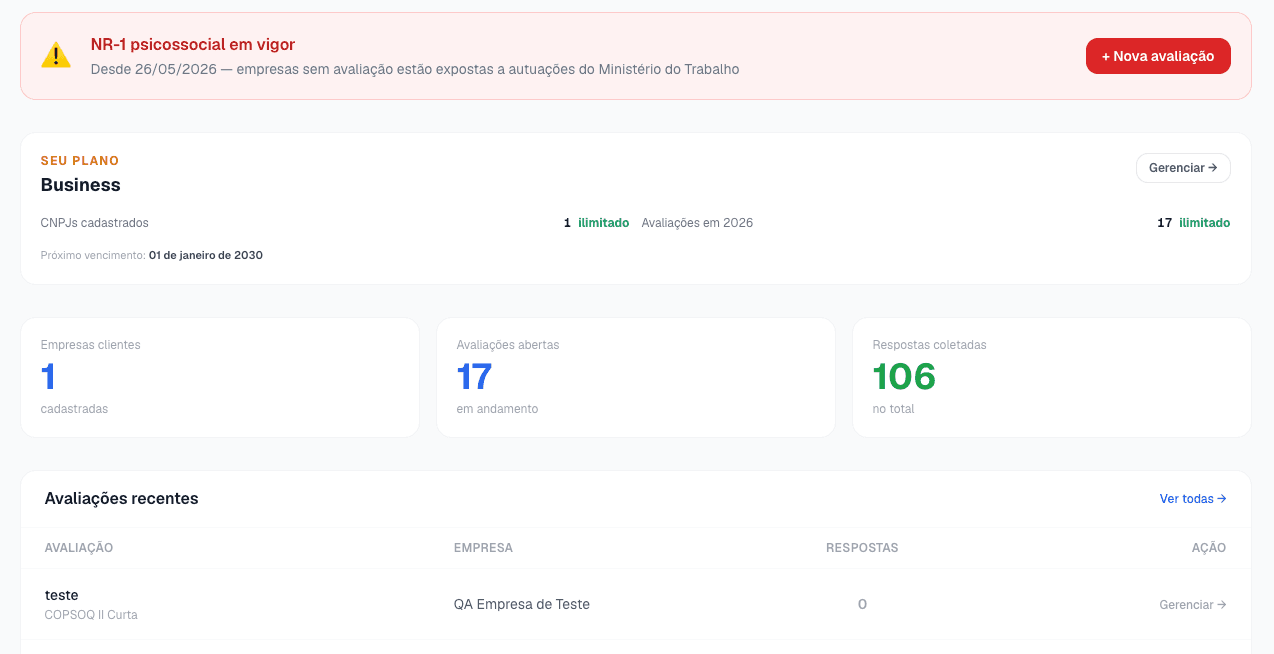Click 'CNPJs cadastrados' label
The height and width of the screenshot is (654, 1274).
[x=95, y=223]
